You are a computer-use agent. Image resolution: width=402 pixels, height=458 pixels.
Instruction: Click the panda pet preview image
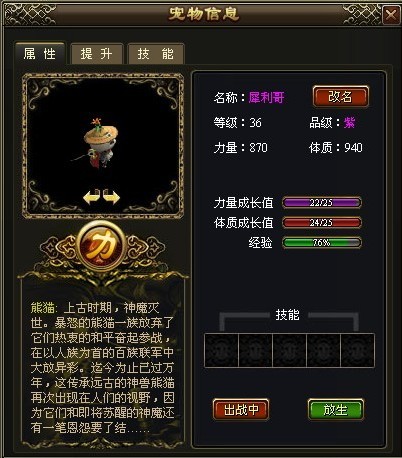click(x=100, y=143)
